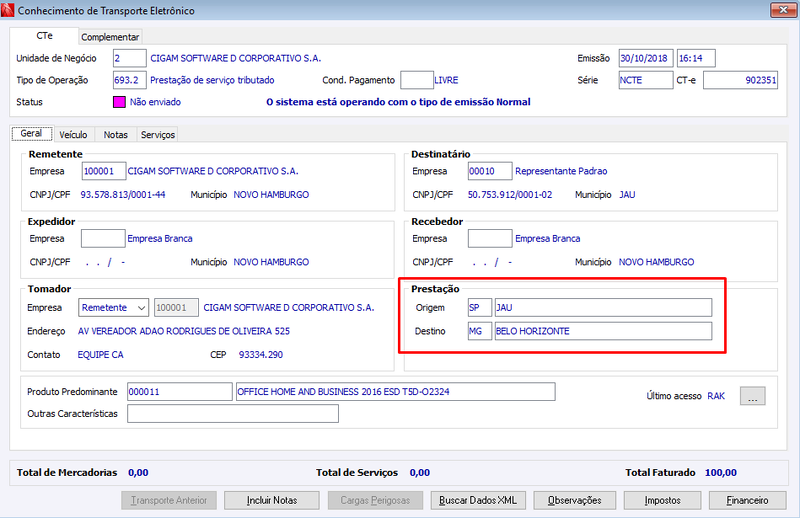Click the Unidade de Negócio field
Image resolution: width=800 pixels, height=518 pixels.
(x=130, y=58)
